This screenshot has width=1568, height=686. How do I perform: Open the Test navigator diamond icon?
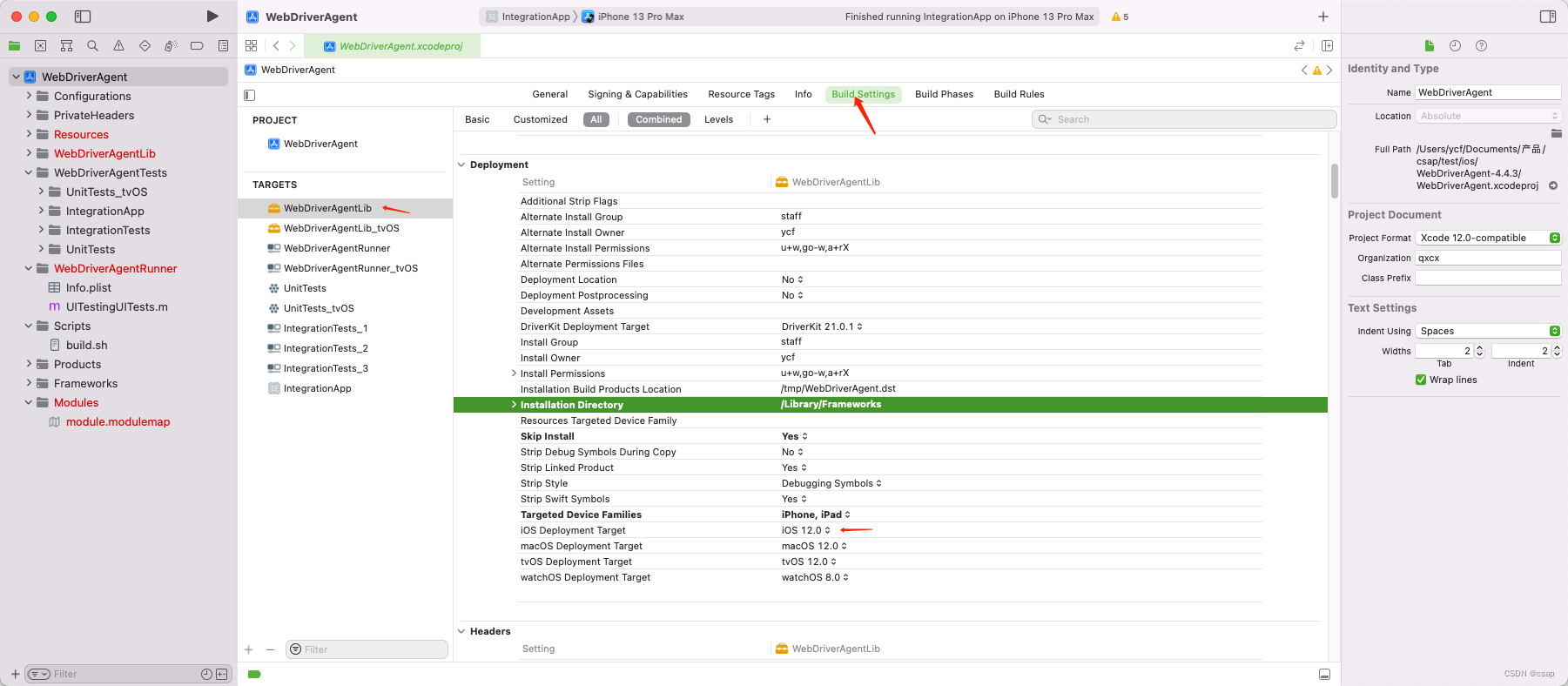(145, 45)
